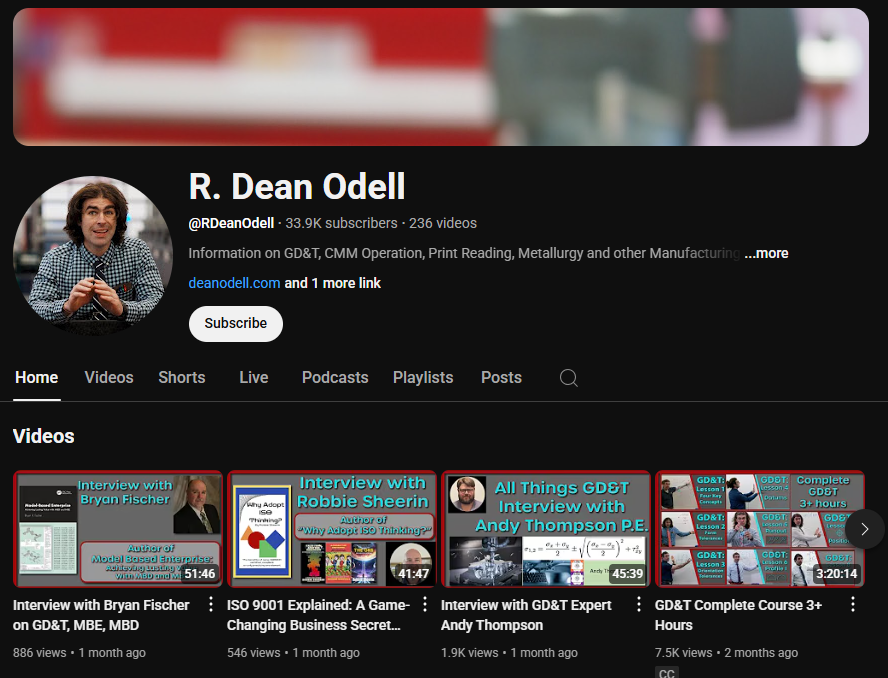
Task: Open options menu for Andy Thompson interview video
Action: click(639, 604)
